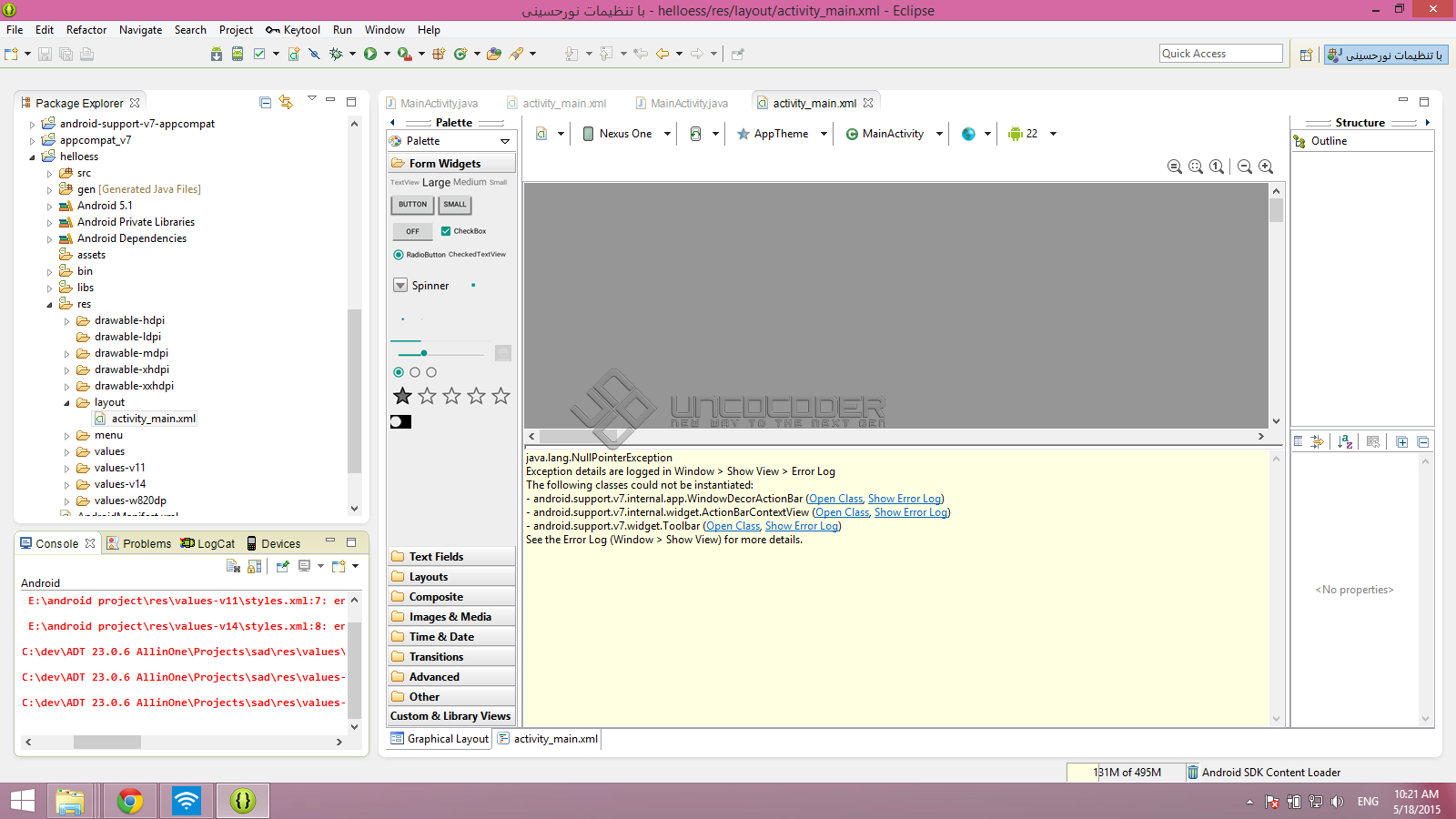Select the RatingBar stars widget in palette
Viewport: 1456px width, 819px height.
[451, 396]
